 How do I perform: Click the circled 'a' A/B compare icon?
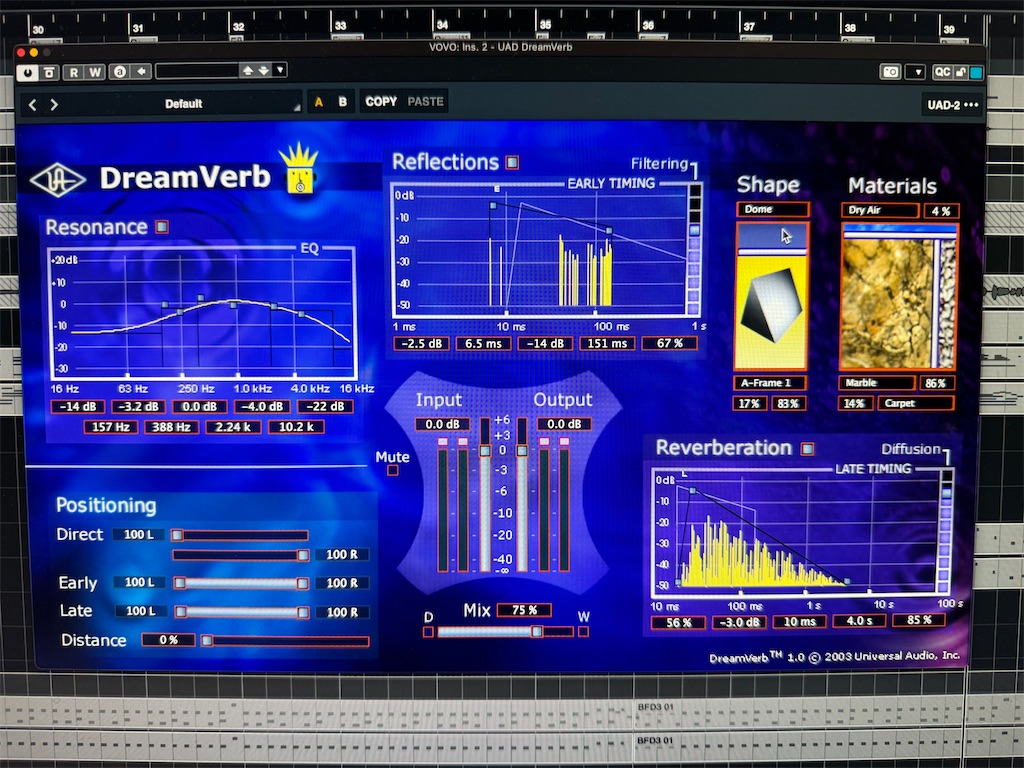[120, 72]
